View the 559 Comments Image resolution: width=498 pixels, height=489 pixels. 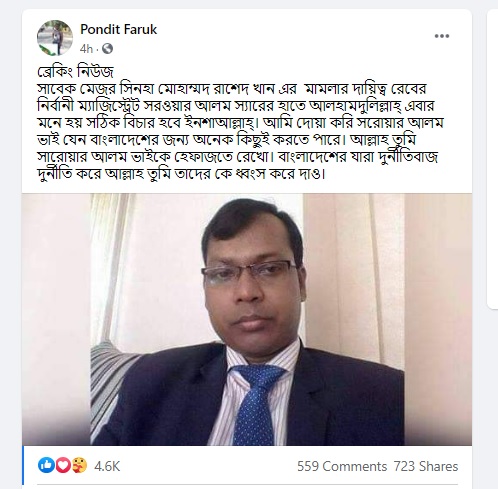(x=342, y=466)
